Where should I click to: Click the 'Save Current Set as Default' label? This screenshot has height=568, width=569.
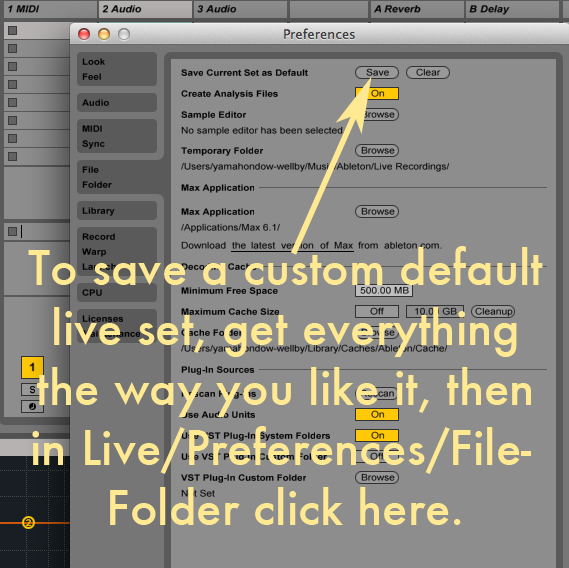coord(244,73)
